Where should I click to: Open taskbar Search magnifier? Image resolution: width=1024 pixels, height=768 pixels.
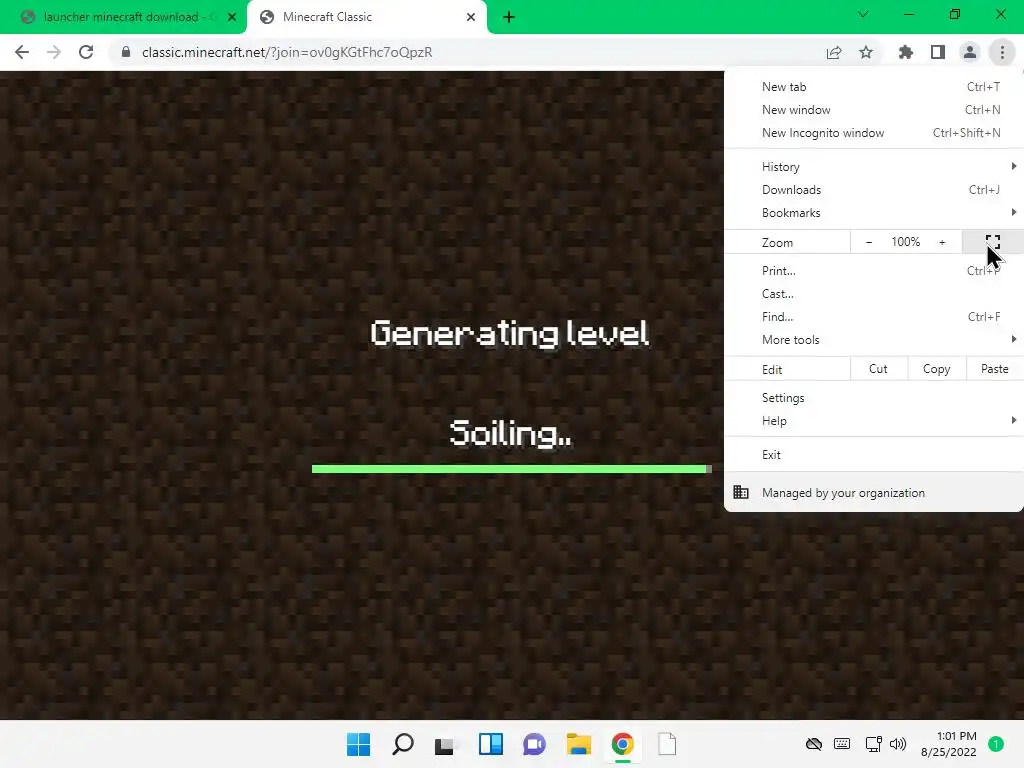[x=403, y=744]
